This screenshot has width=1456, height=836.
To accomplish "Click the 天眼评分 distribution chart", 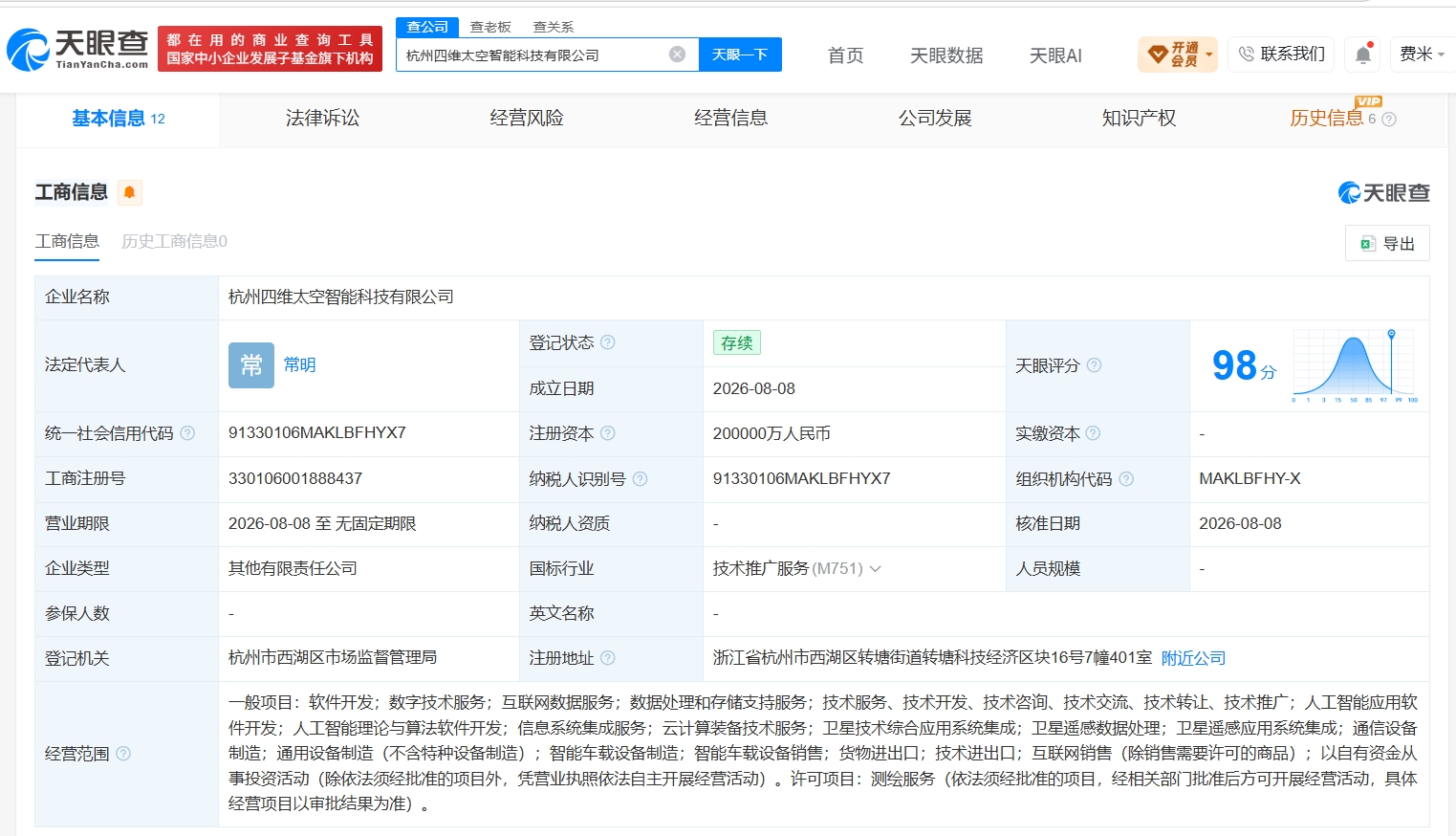I will coord(1355,365).
